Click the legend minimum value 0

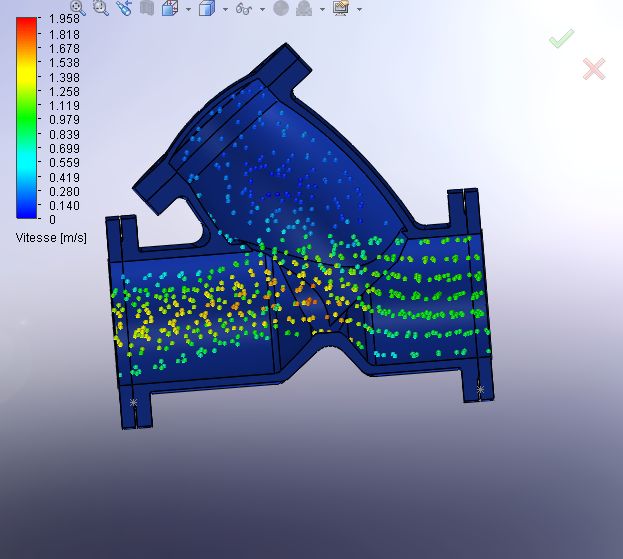(x=52, y=219)
